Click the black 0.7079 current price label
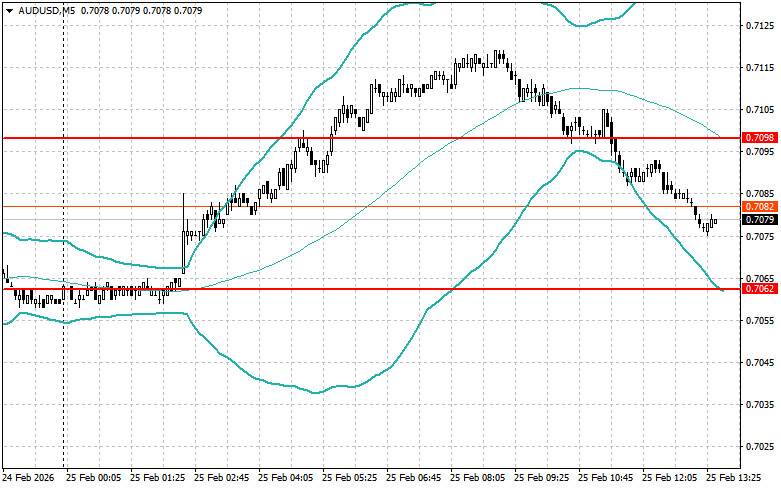Screen dimensions: 781x489 760,220
